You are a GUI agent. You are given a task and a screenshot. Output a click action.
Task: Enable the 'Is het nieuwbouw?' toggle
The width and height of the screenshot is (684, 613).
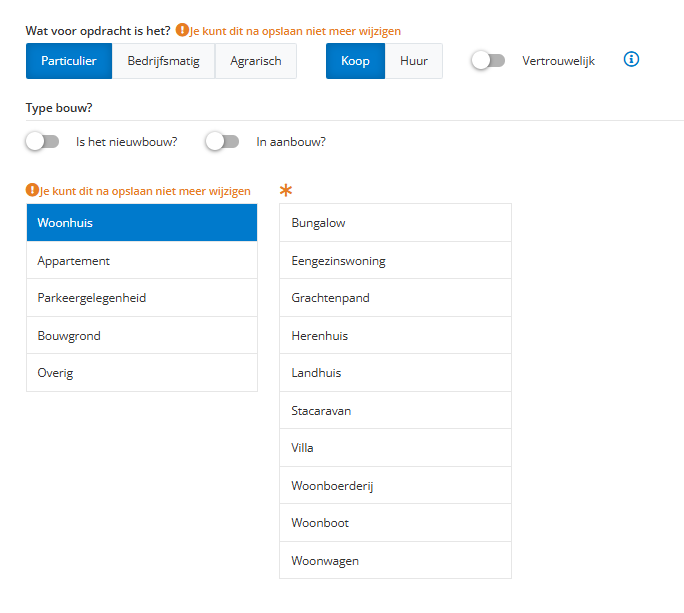tap(42, 142)
